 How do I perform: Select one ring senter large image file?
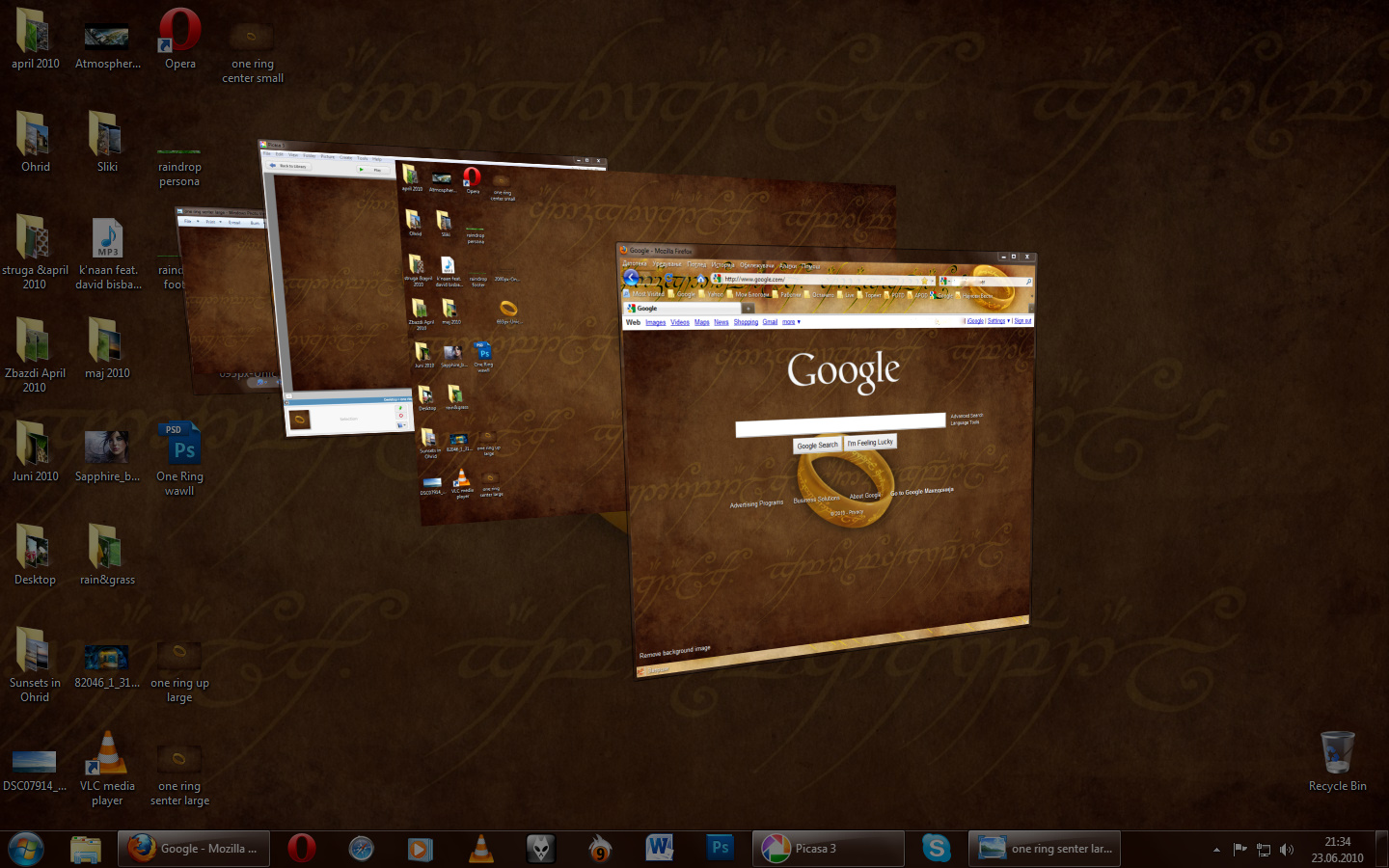tap(180, 777)
